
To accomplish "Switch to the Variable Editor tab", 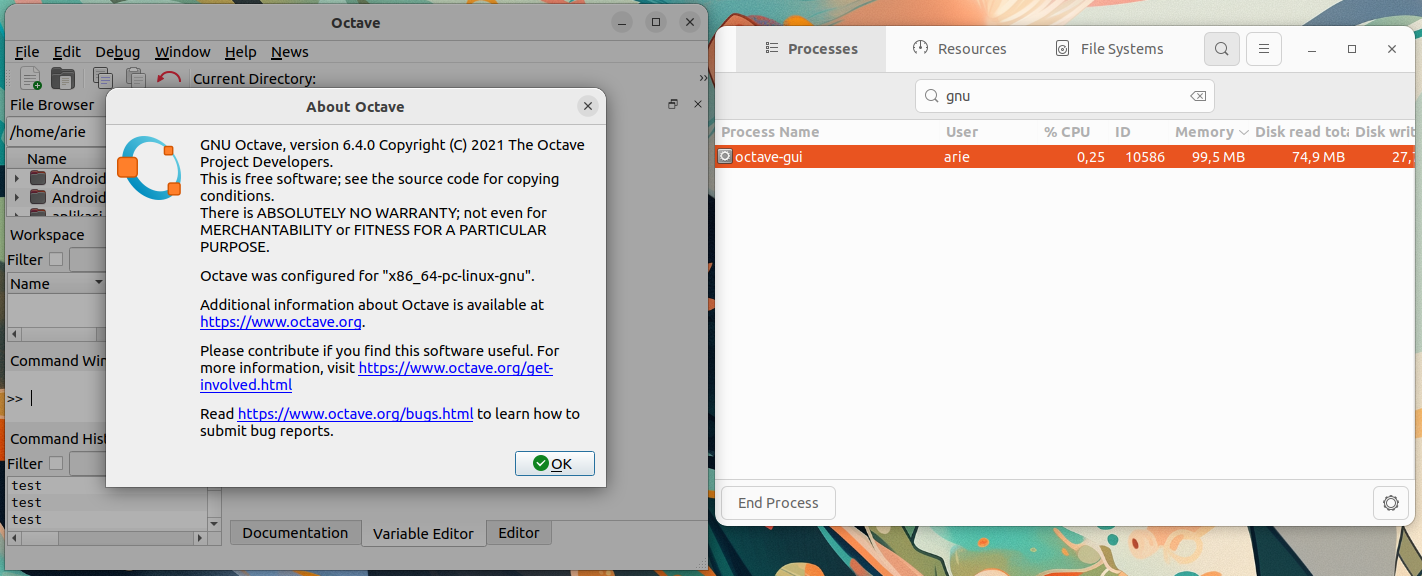I will (x=423, y=533).
